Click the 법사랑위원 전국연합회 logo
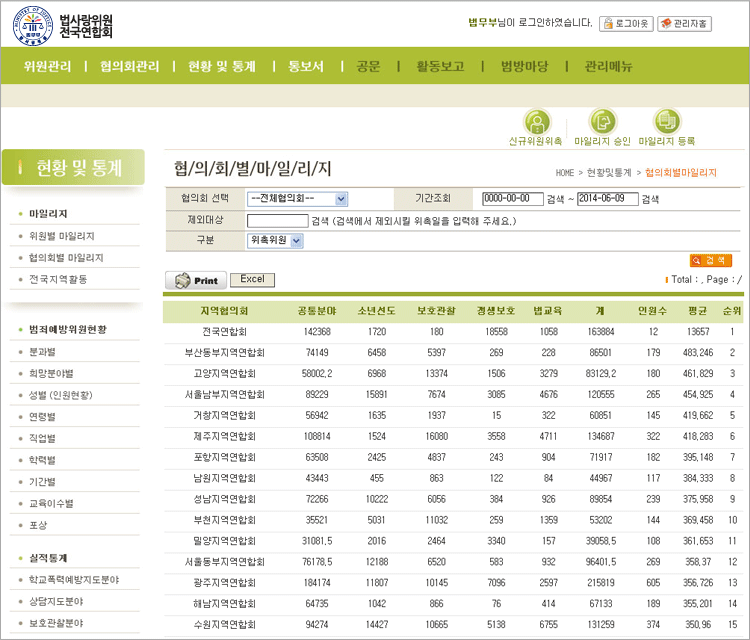750x640 pixels. 63,27
